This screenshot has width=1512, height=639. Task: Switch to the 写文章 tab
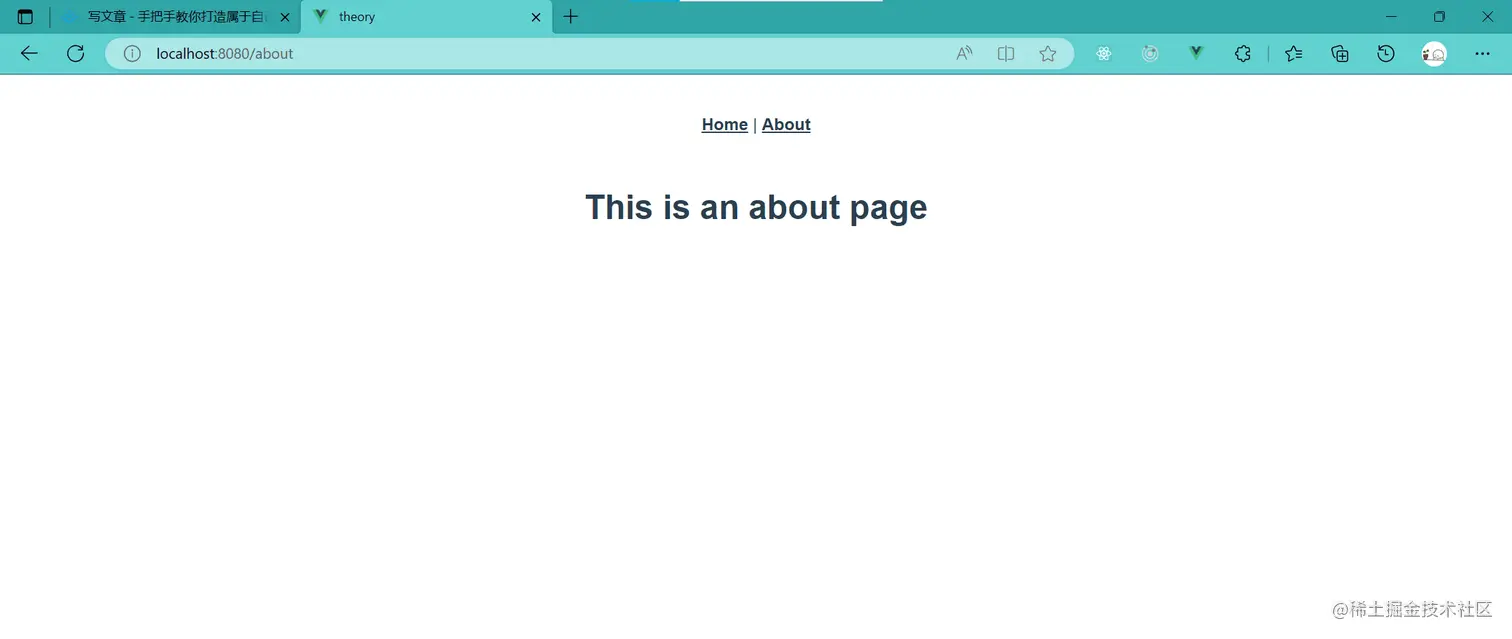pos(170,16)
